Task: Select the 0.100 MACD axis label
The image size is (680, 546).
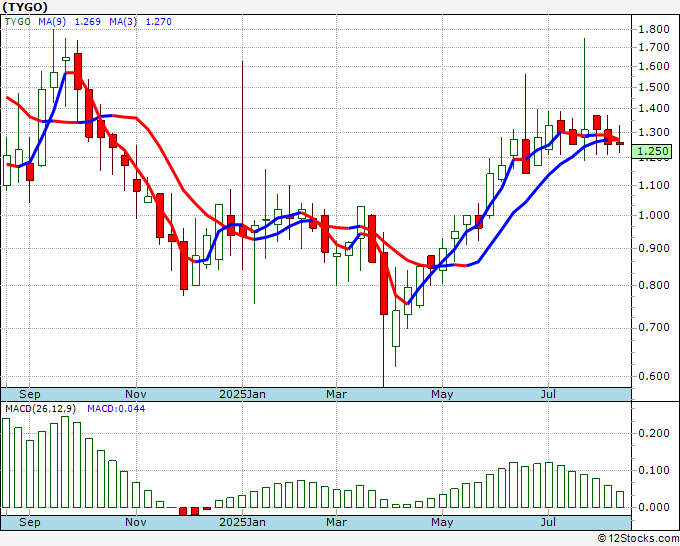Action: tap(654, 470)
